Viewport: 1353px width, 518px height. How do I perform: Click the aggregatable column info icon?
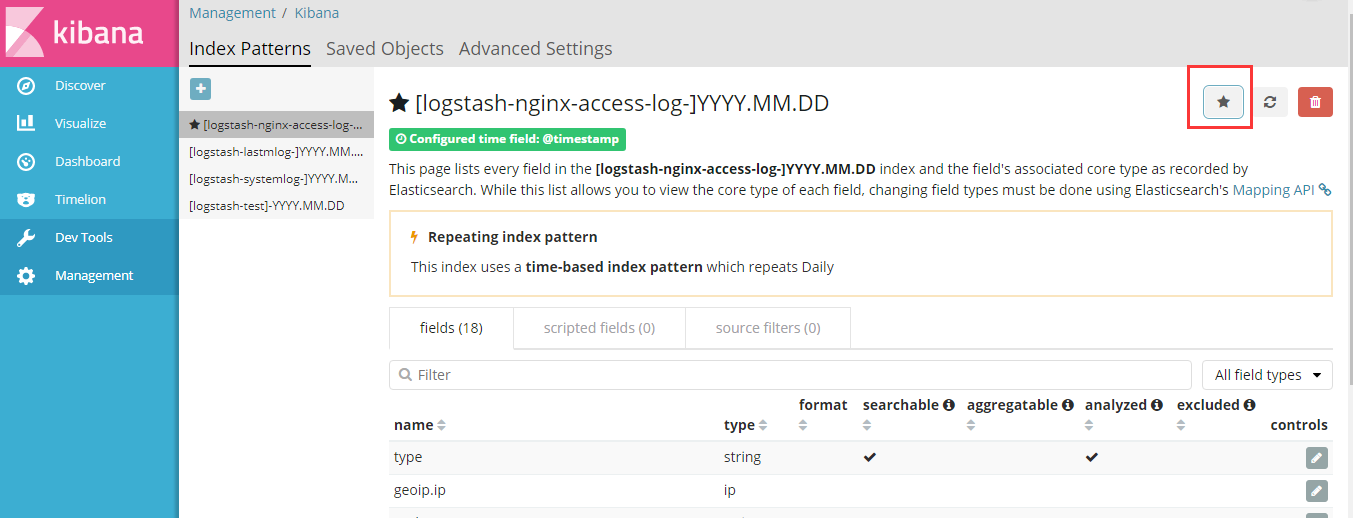click(x=1067, y=405)
